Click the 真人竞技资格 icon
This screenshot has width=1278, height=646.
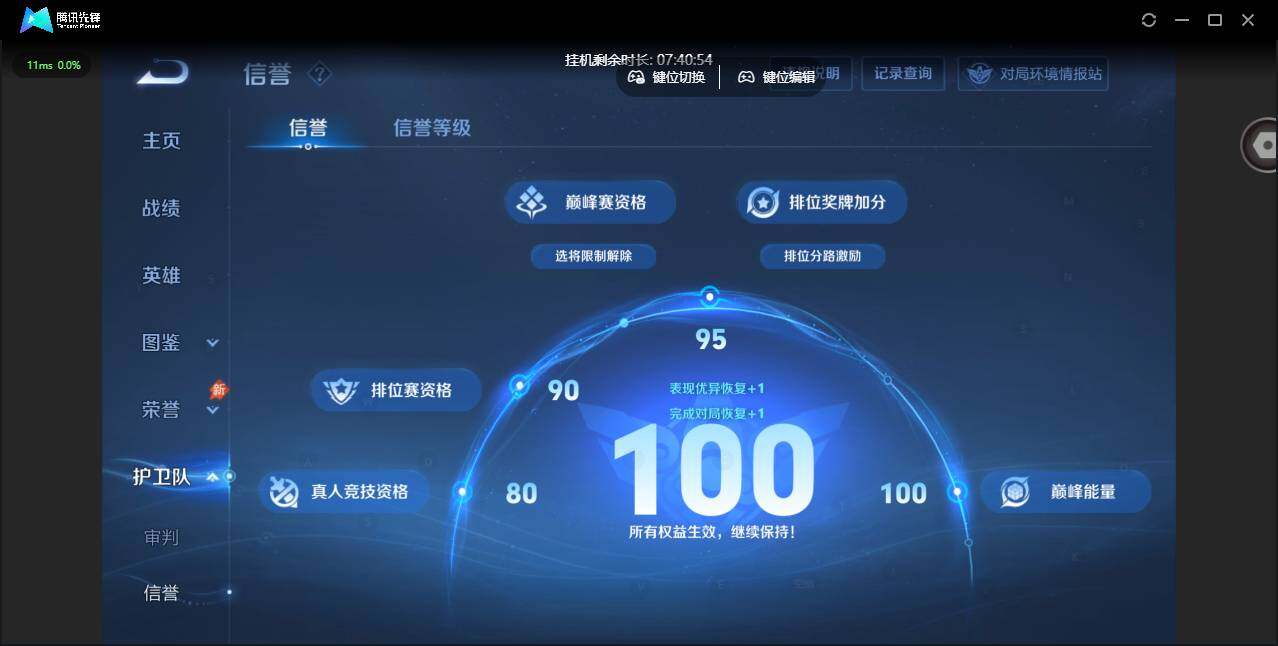coord(283,491)
